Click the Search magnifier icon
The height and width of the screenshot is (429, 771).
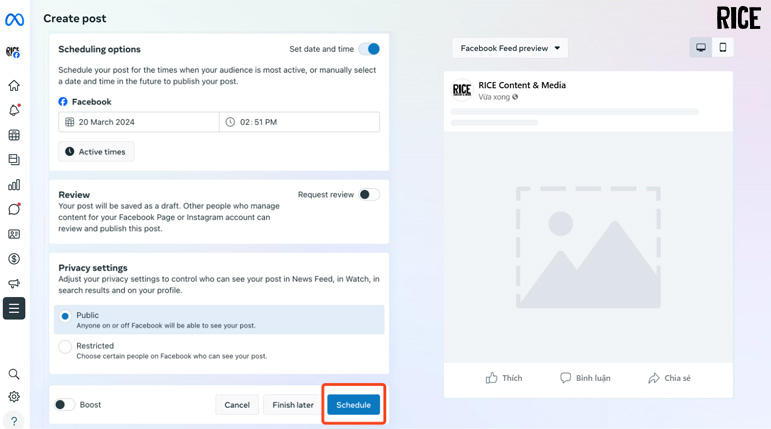(x=14, y=374)
